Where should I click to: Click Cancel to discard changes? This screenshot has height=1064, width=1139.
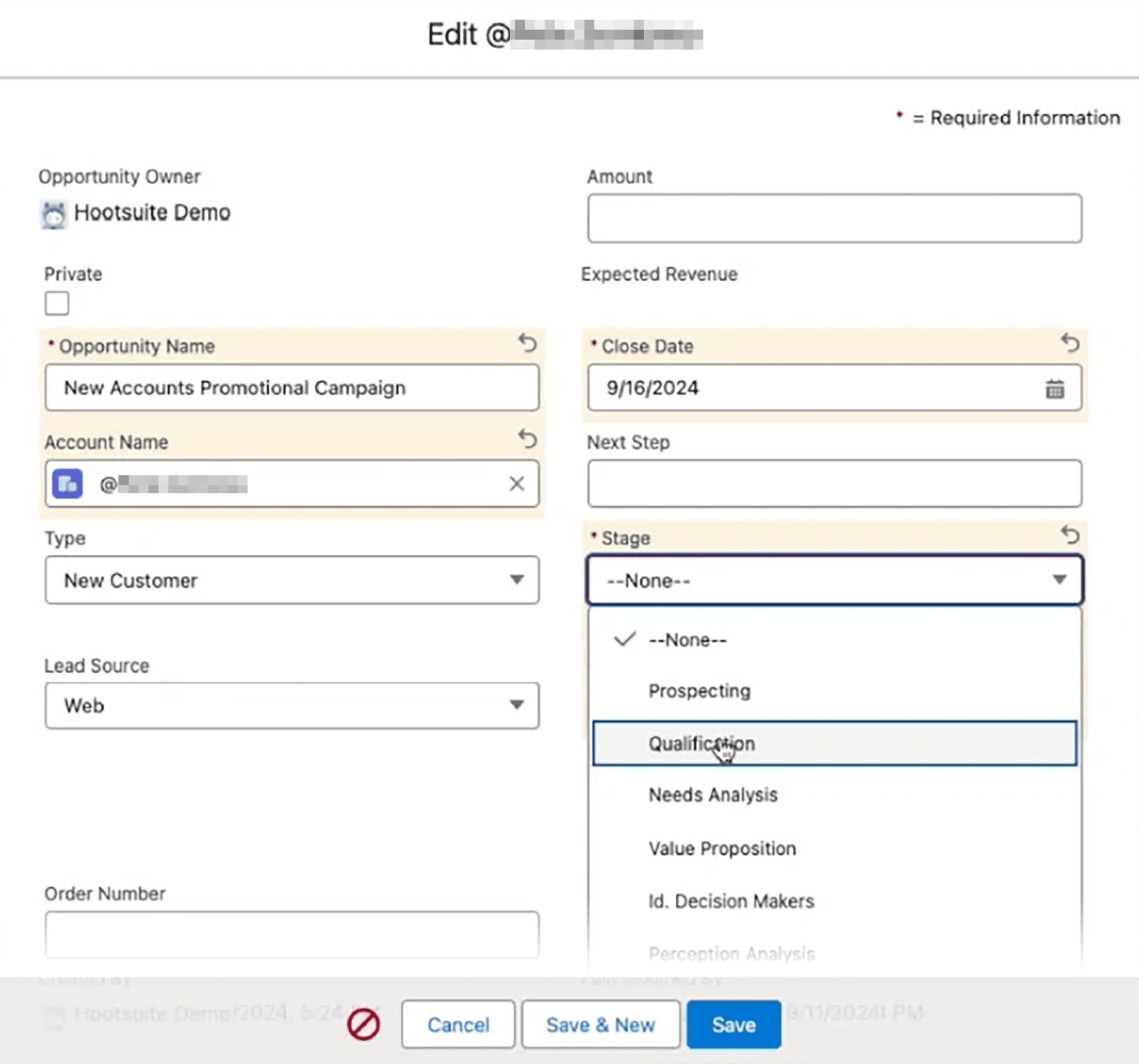[458, 1025]
